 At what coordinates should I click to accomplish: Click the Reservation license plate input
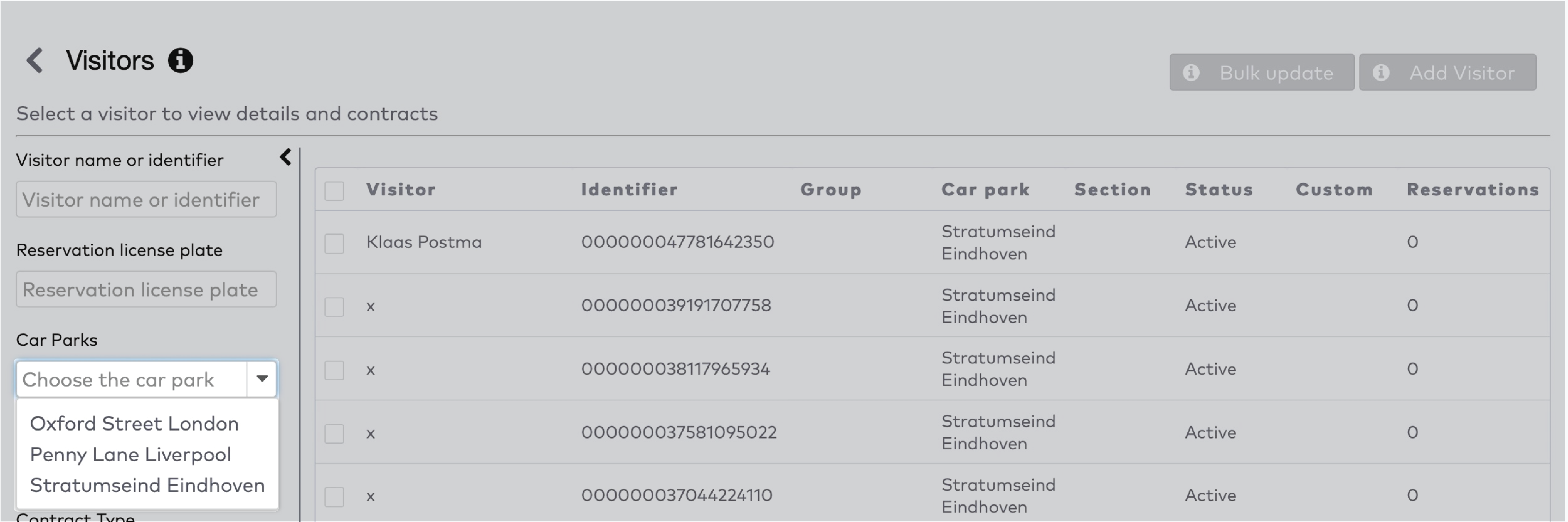146,290
